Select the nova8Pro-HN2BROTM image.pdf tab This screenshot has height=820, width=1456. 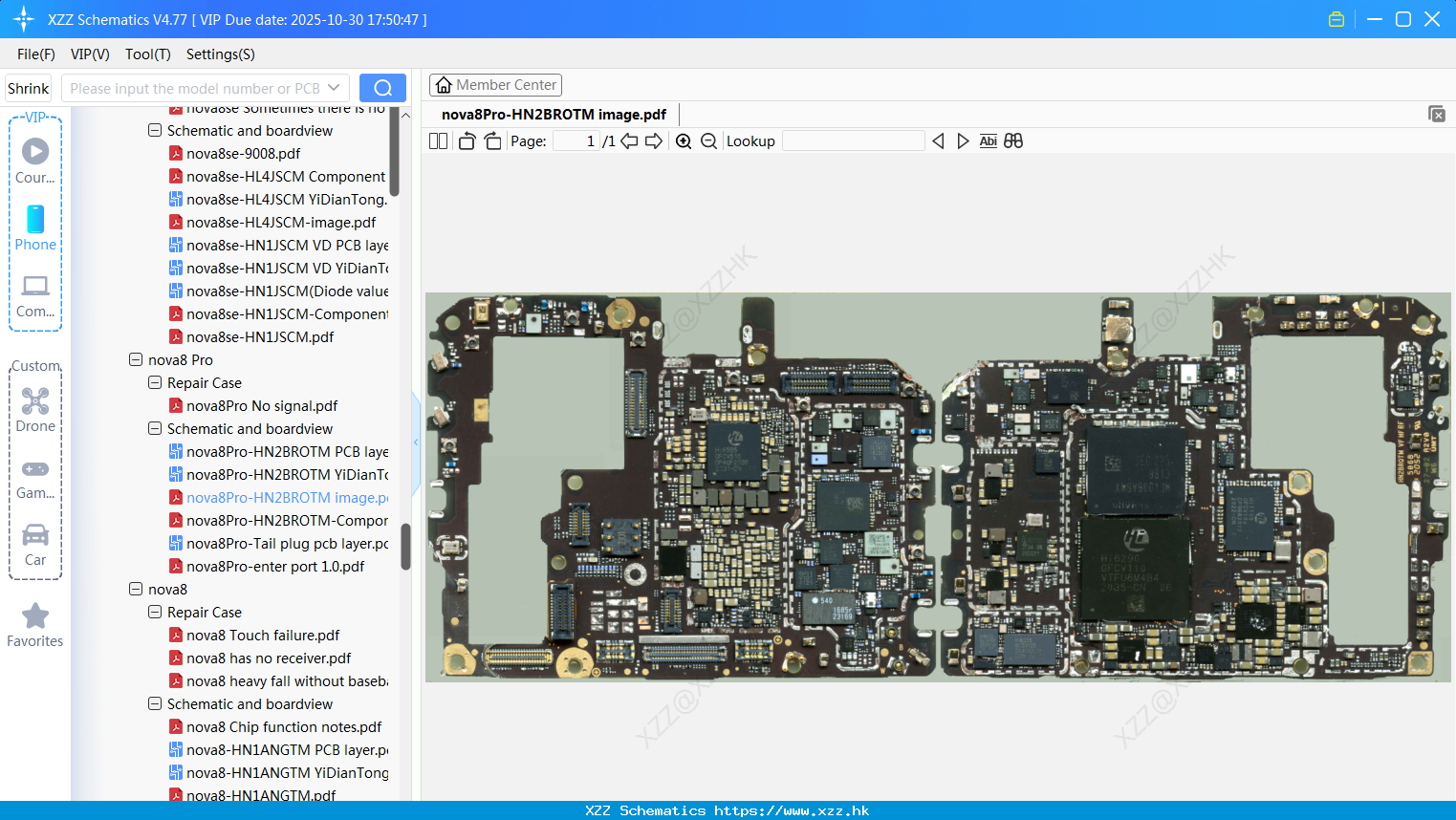[x=554, y=115]
